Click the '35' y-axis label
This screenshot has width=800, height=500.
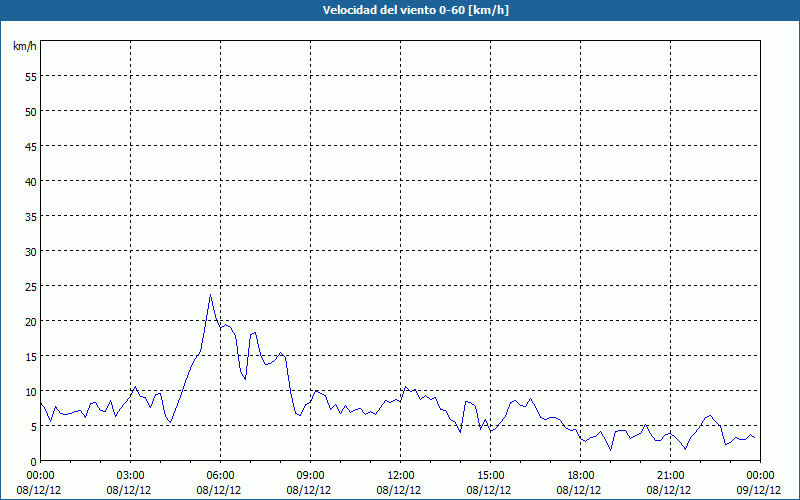31,217
